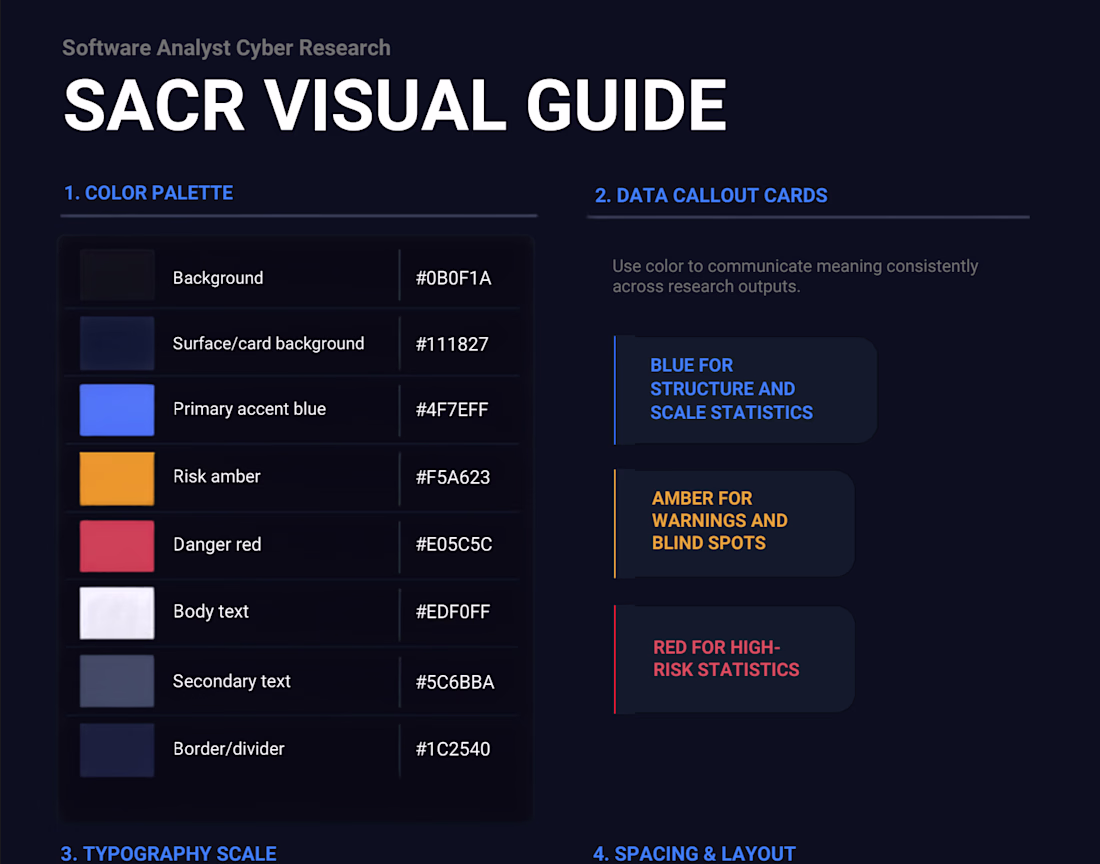Click the Border/divider color swatch
1100x864 pixels.
(x=117, y=750)
